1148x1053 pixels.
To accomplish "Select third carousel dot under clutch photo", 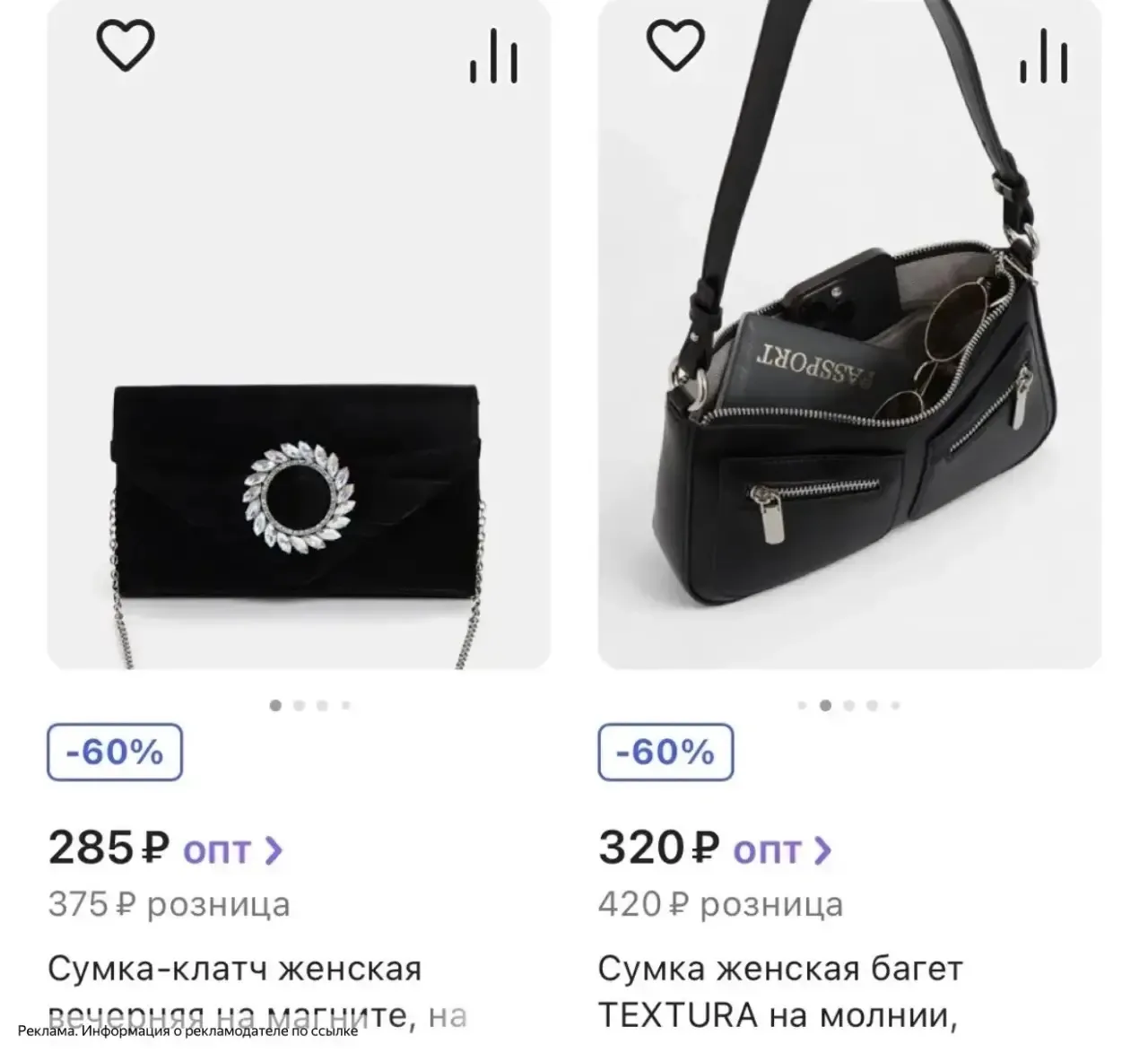I will pos(323,706).
